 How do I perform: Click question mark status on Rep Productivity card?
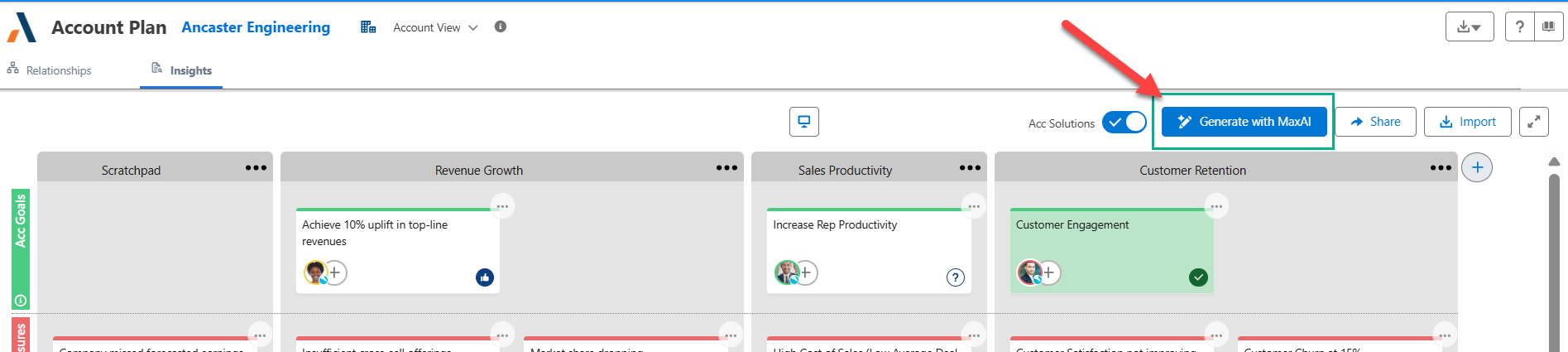tap(956, 277)
